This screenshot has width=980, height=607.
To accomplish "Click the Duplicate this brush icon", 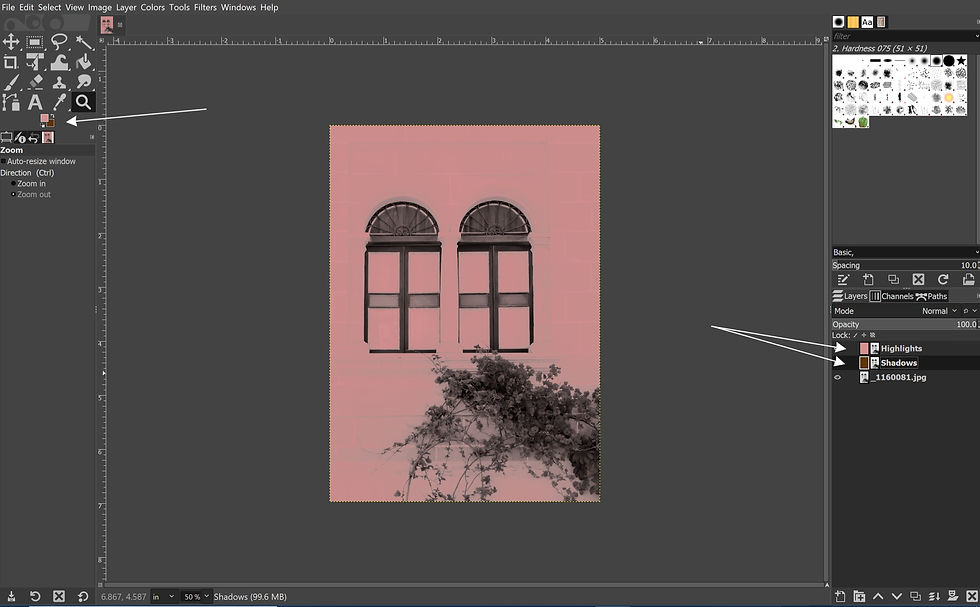I will point(893,279).
